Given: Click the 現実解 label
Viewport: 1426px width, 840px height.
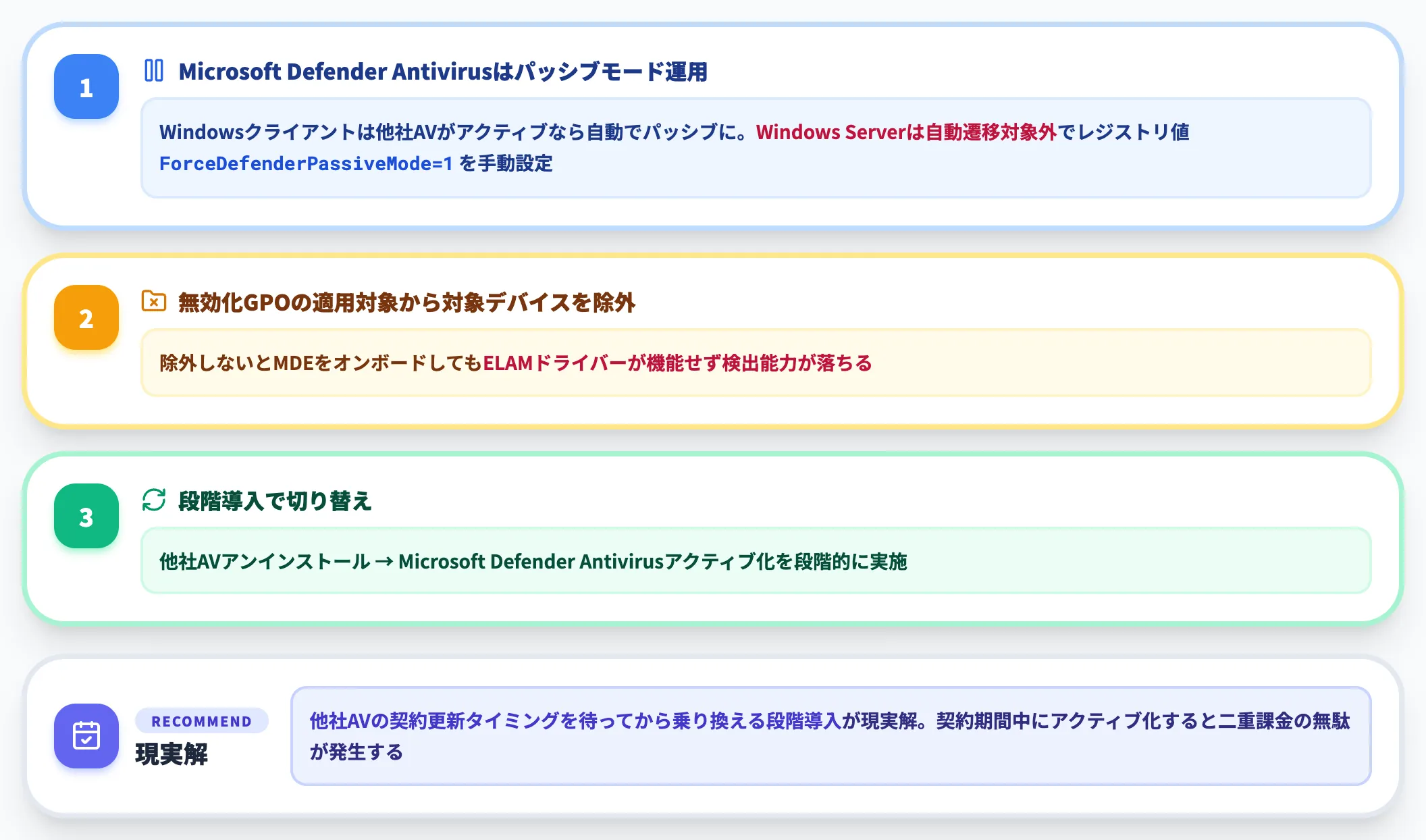Looking at the screenshot, I should pyautogui.click(x=171, y=754).
